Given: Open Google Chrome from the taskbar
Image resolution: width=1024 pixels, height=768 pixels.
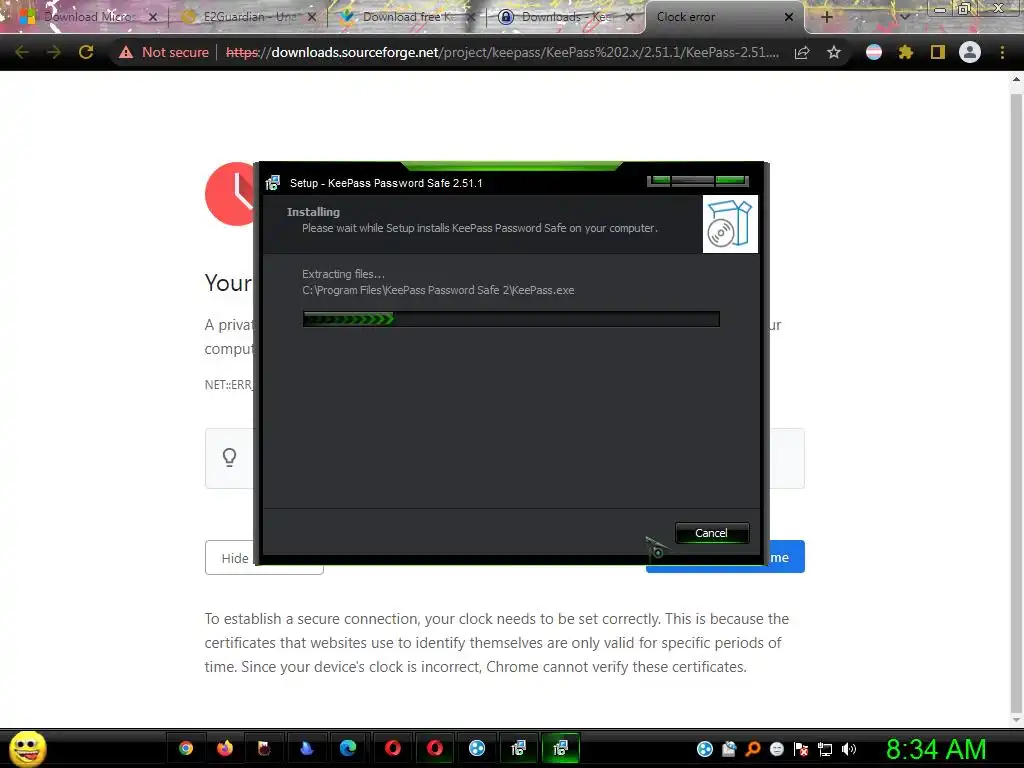Looking at the screenshot, I should [x=186, y=748].
